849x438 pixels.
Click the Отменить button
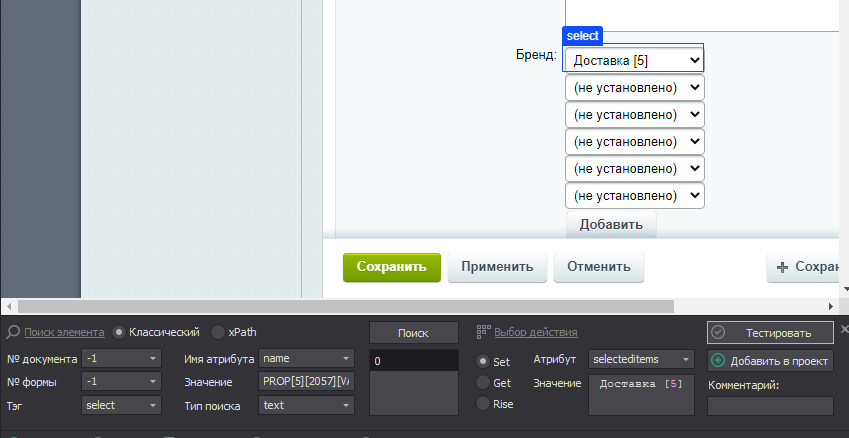[x=599, y=267]
